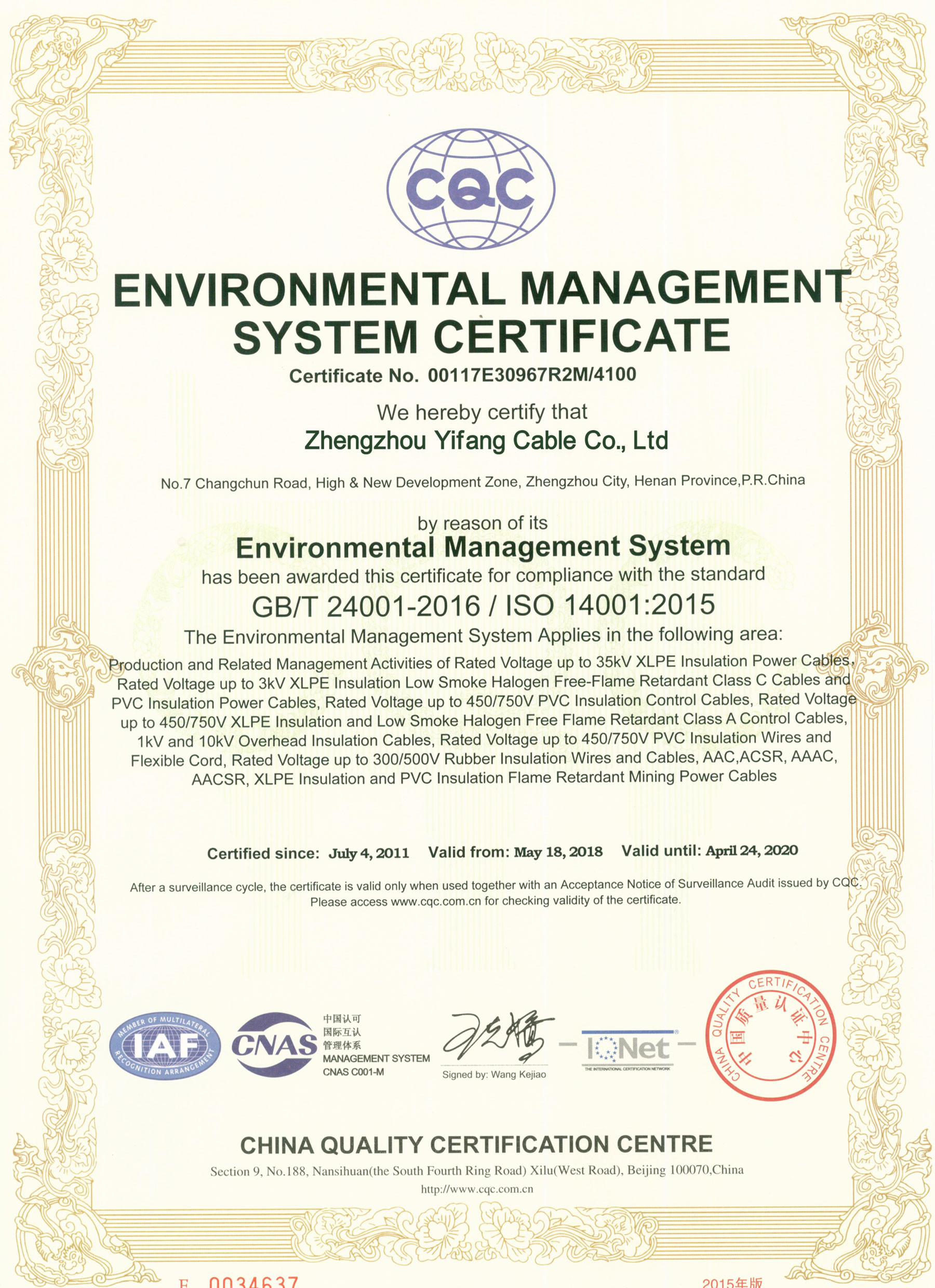The image size is (935, 1288).
Task: Select company name Zhengzhou Yifang Cable Co., Ltd
Action: (486, 441)
